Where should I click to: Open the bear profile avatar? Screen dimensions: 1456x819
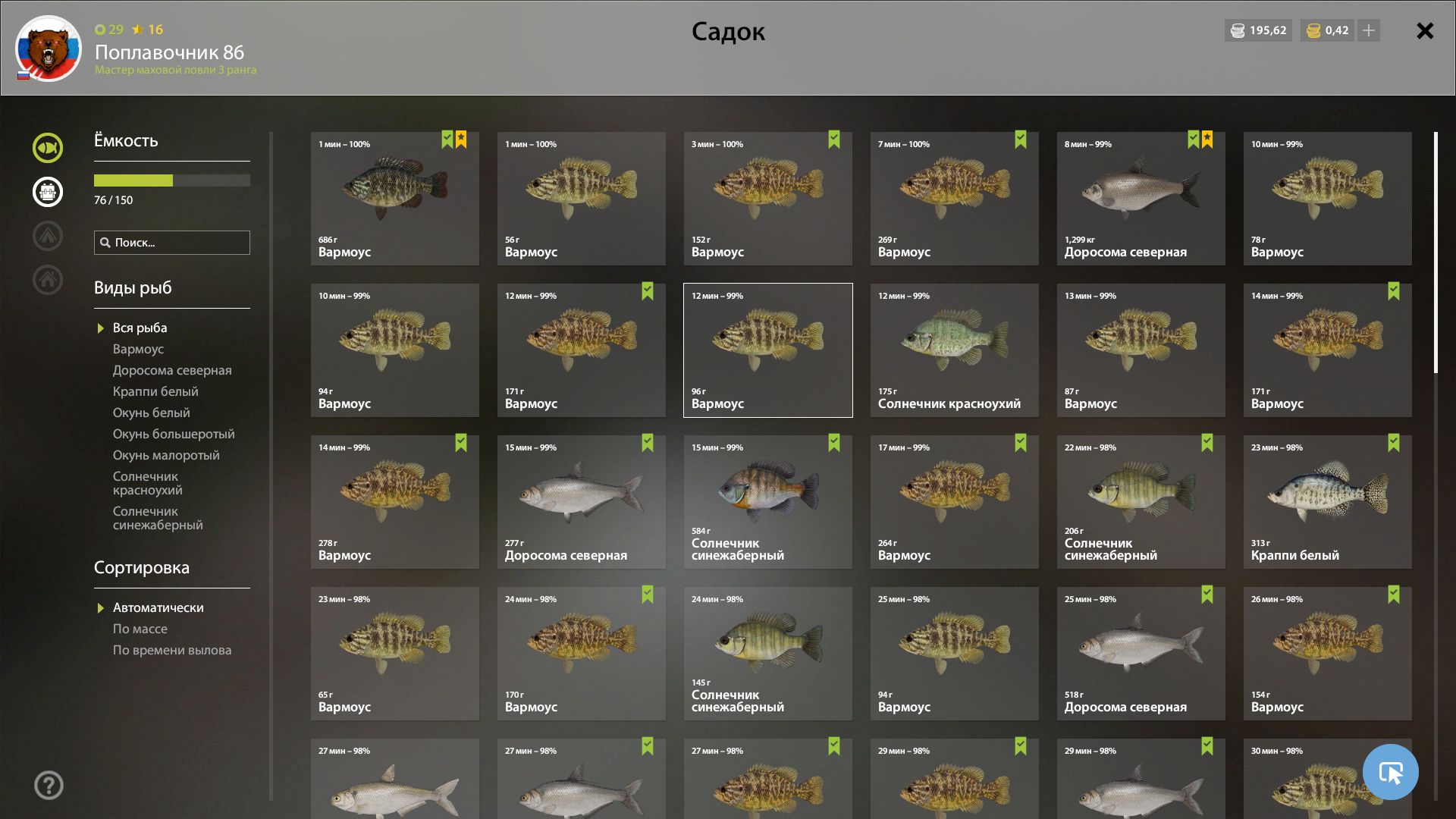[49, 49]
